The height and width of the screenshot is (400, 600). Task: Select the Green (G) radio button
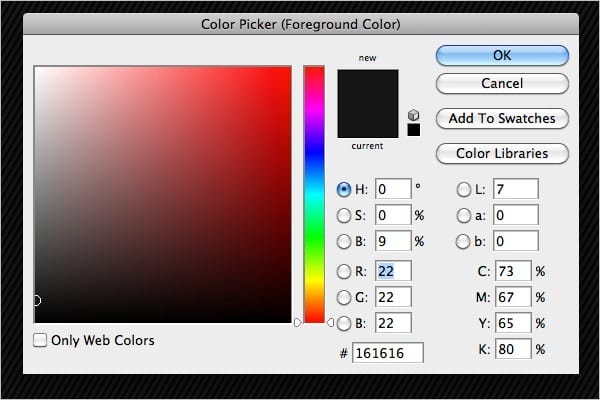pyautogui.click(x=345, y=297)
